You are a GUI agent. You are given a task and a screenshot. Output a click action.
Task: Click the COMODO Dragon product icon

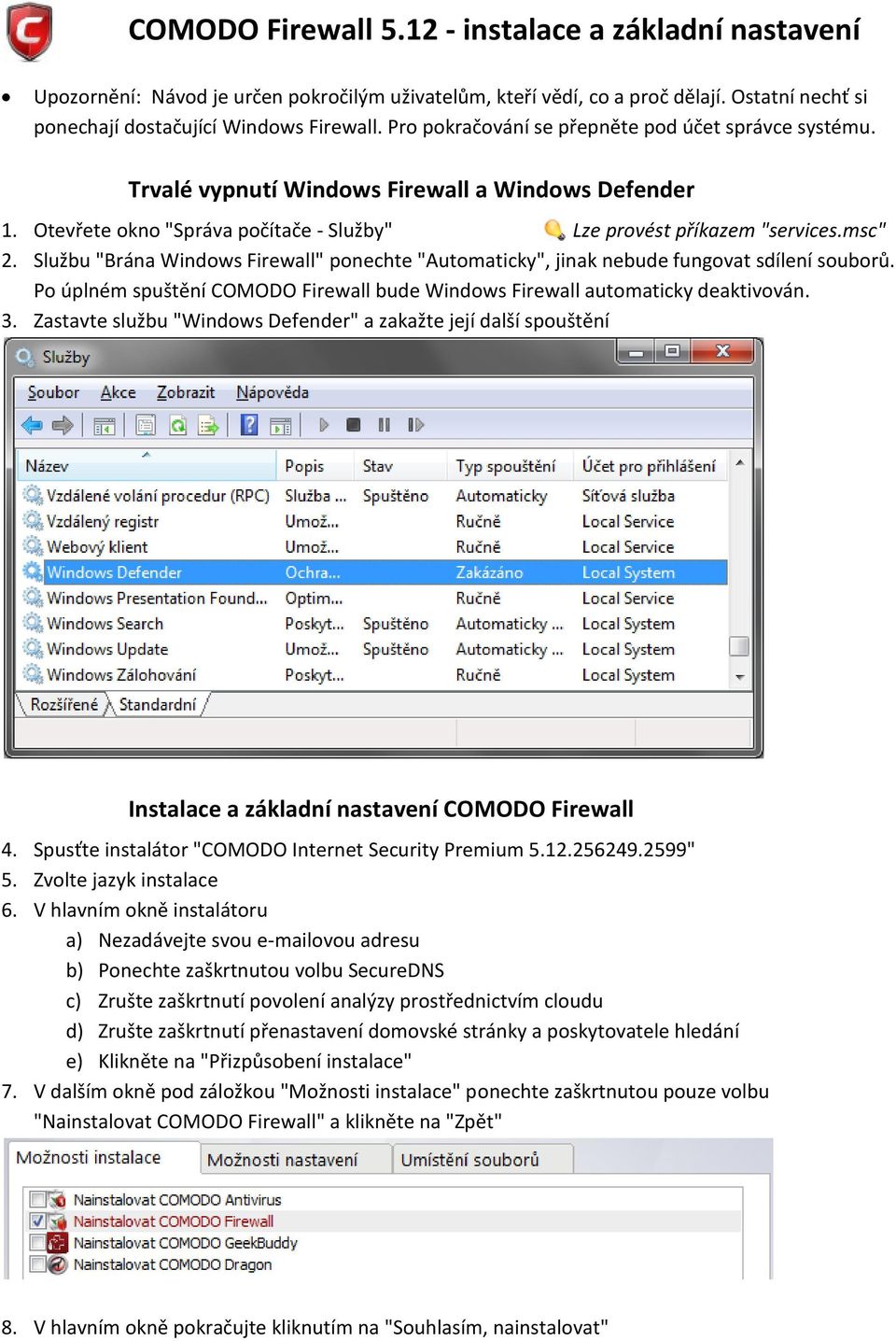58,1264
